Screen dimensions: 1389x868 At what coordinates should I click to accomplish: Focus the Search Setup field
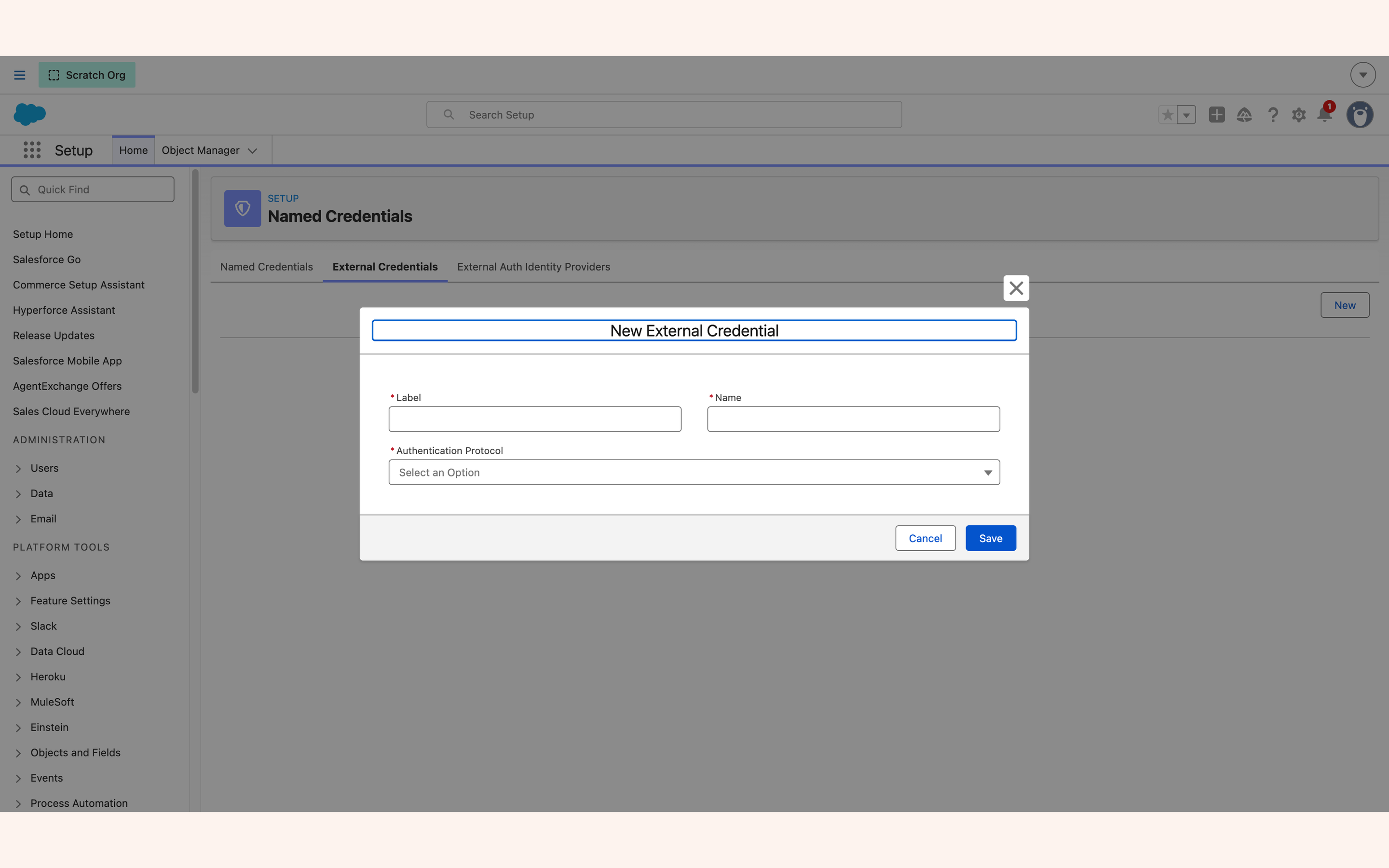(x=664, y=115)
